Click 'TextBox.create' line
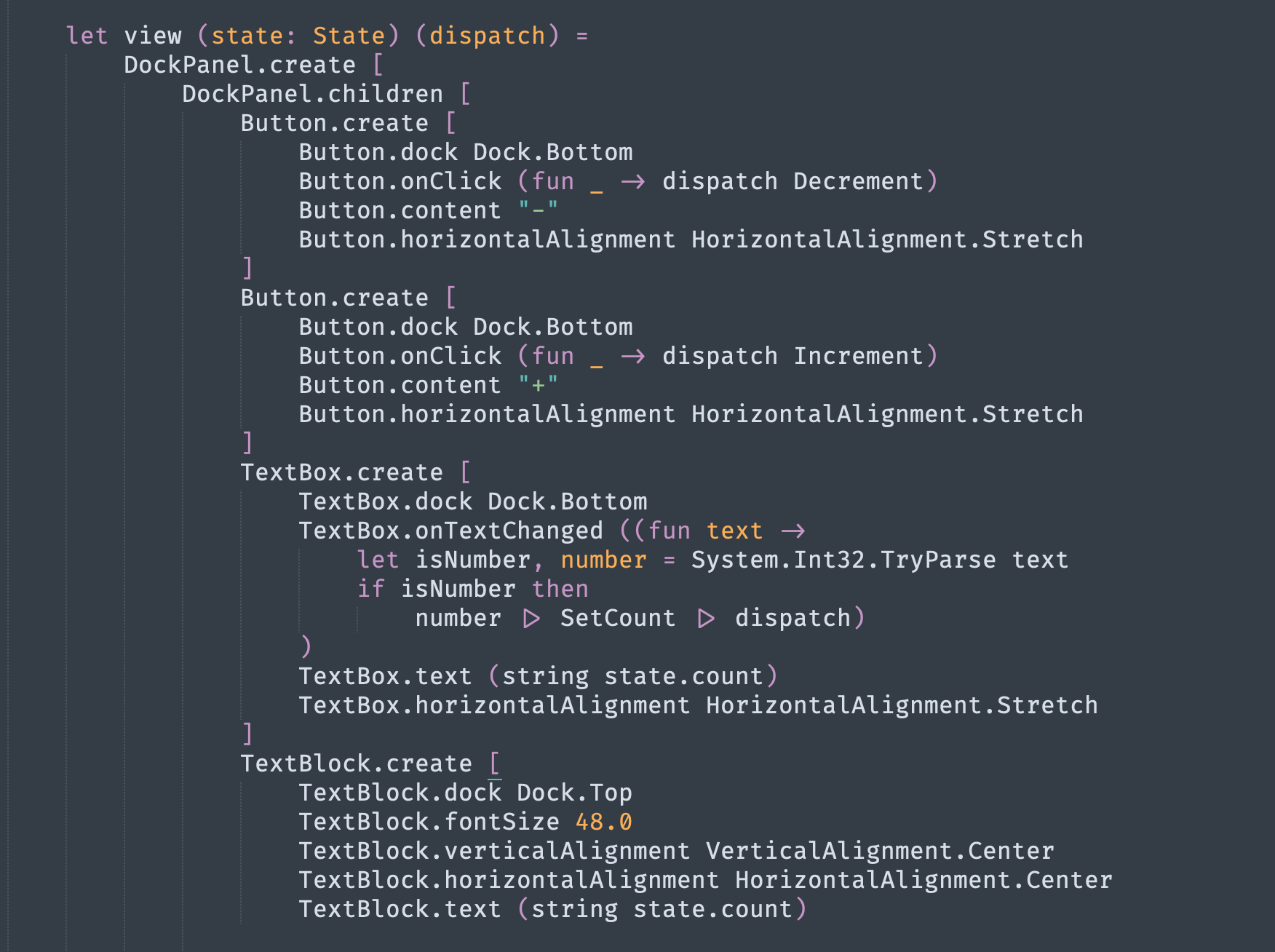The image size is (1275, 952). [356, 472]
